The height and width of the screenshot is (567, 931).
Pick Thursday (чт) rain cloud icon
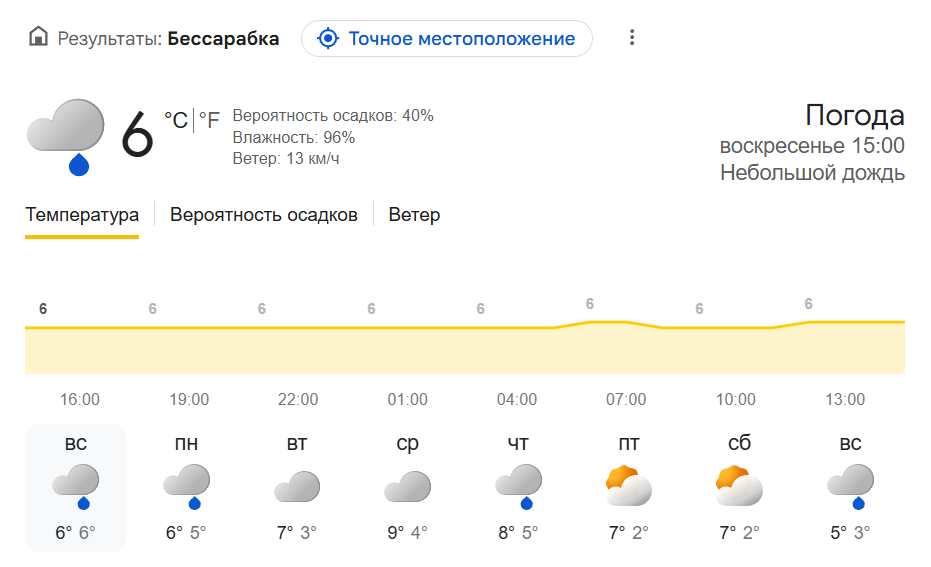[x=518, y=487]
